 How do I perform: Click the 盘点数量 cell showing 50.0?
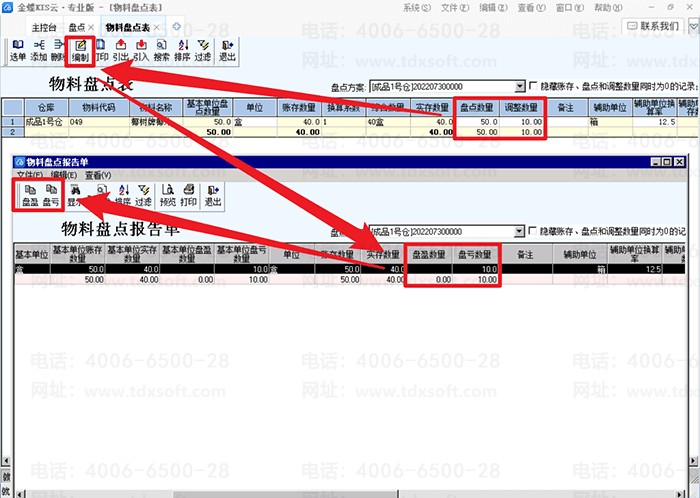click(x=477, y=122)
